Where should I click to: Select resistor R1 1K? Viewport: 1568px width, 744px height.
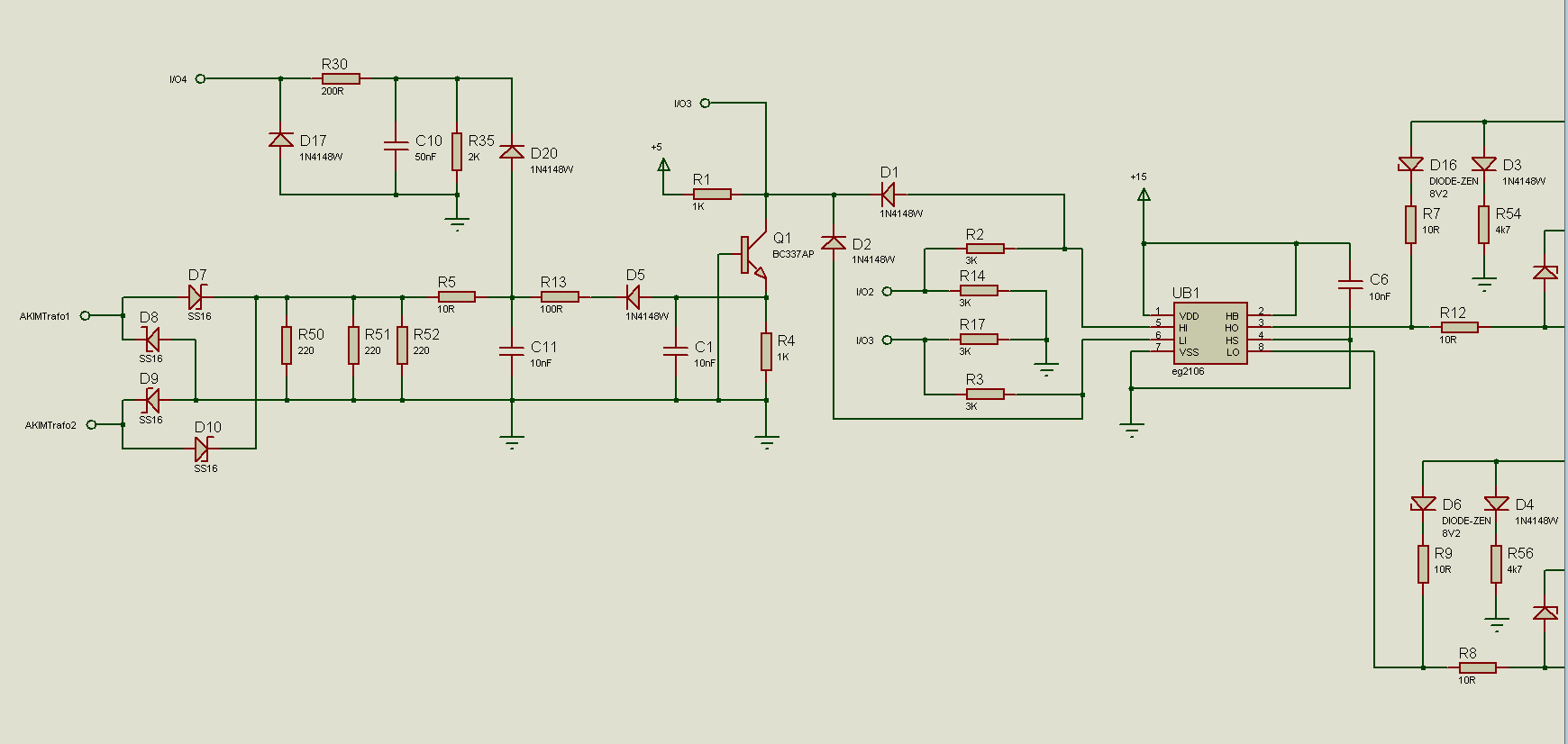click(x=712, y=194)
